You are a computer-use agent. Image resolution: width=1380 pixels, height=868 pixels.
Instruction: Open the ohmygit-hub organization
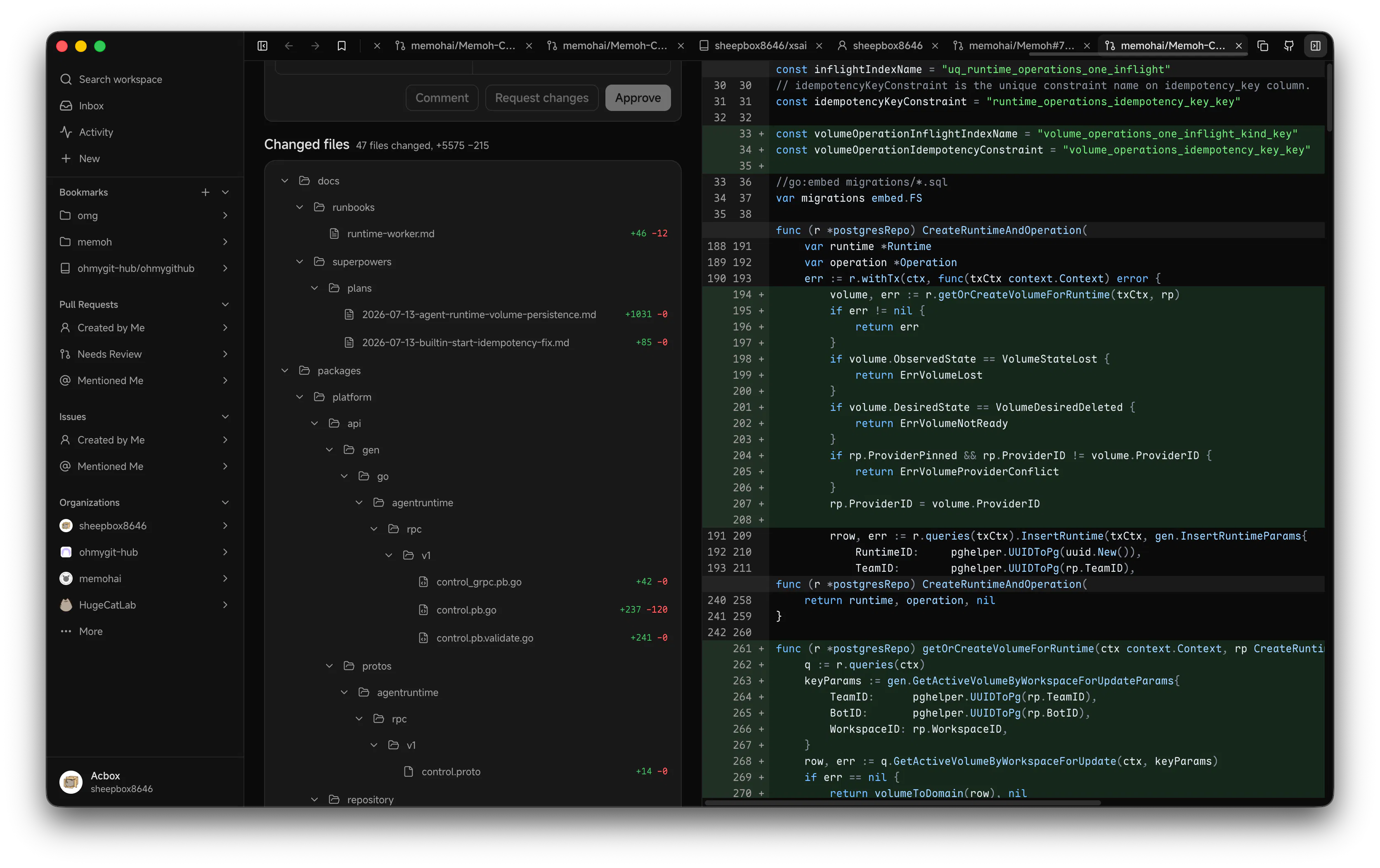pos(144,552)
